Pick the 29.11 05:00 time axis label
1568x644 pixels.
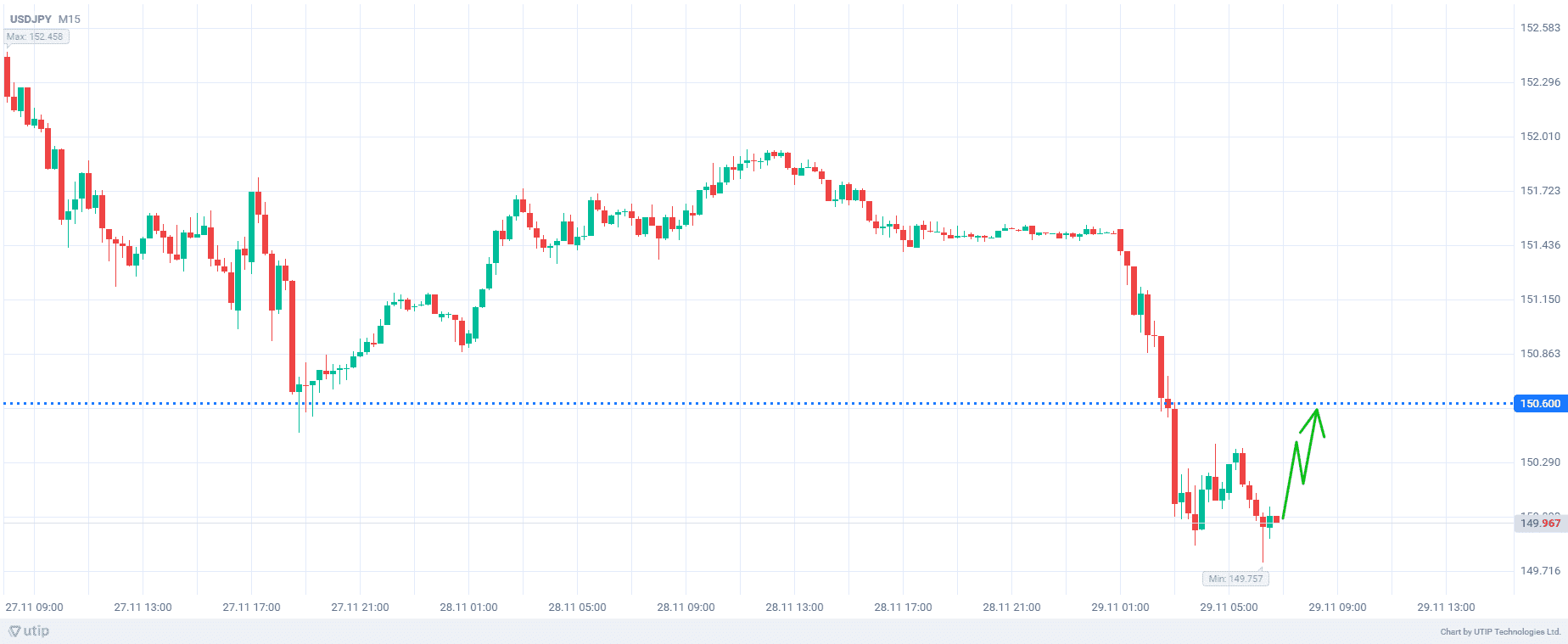point(1229,607)
